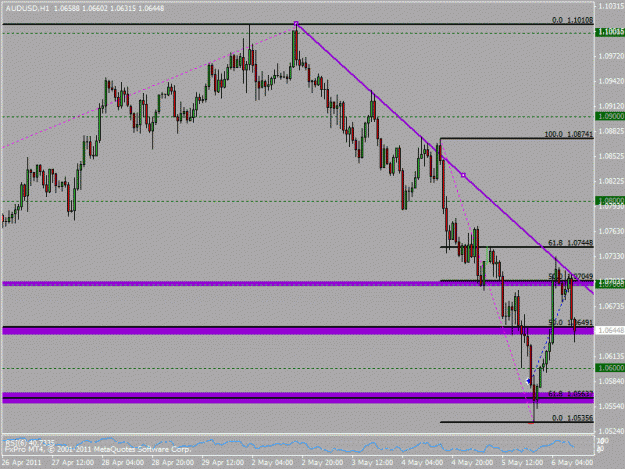Click the AUDUSD,H1 chart title text
This screenshot has height=469, width=625.
[x=27, y=8]
